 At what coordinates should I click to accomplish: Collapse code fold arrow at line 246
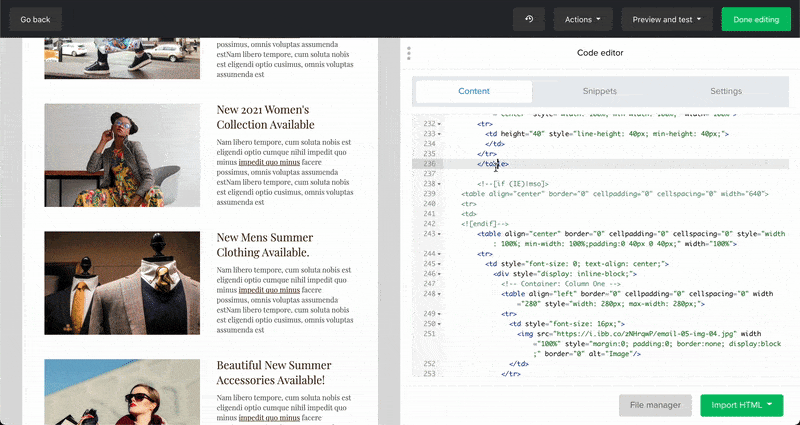439,274
